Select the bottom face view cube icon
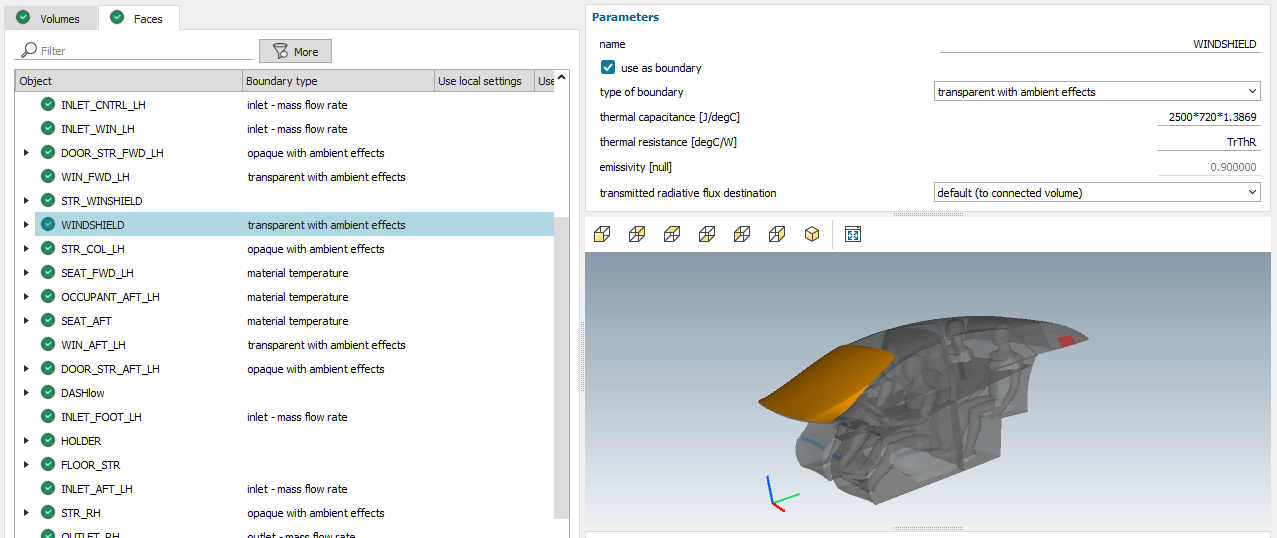 (x=707, y=234)
